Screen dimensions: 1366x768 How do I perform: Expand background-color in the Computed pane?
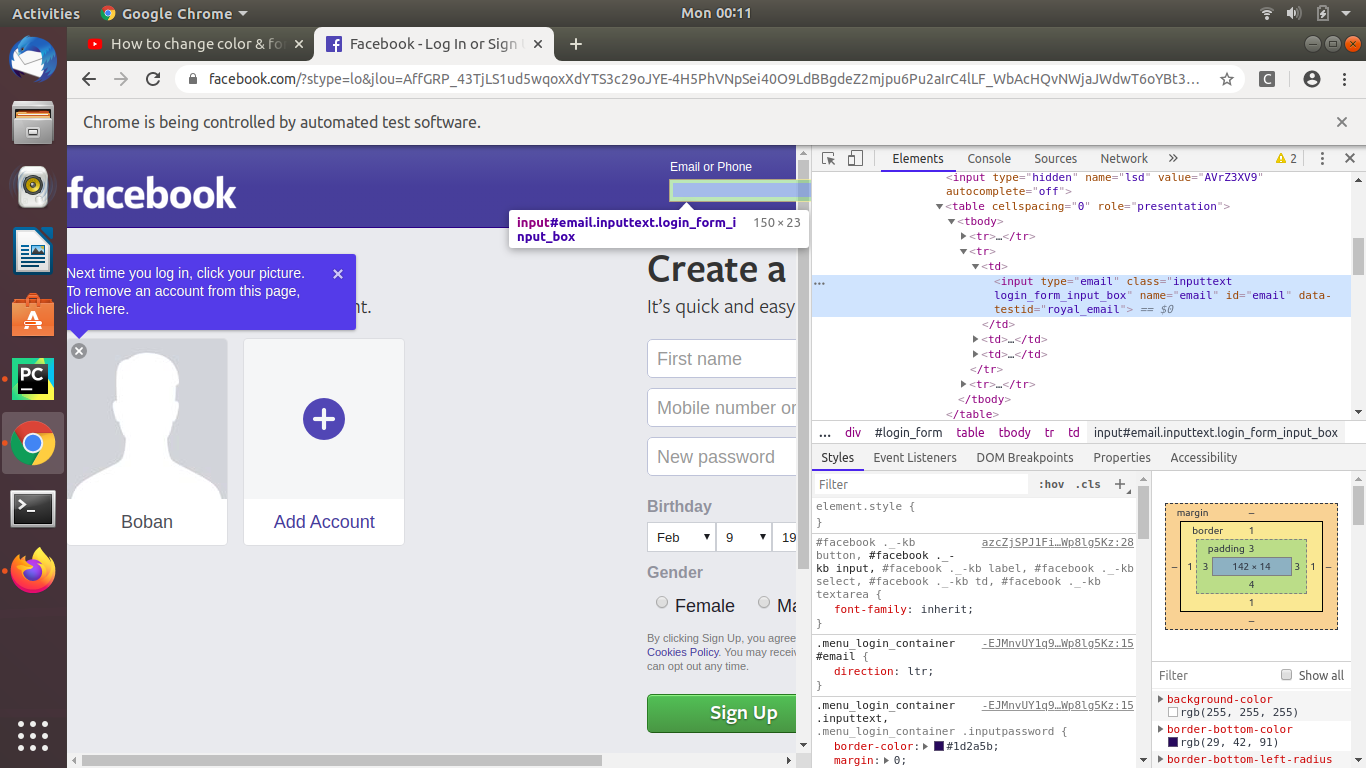[x=1161, y=699]
